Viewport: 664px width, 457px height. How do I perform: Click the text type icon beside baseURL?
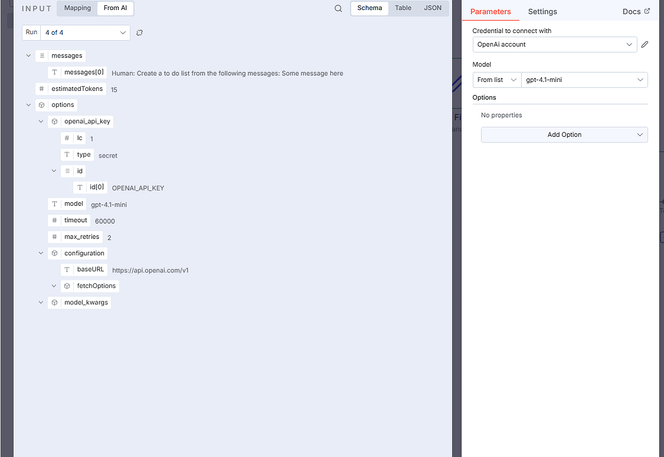coord(66,269)
